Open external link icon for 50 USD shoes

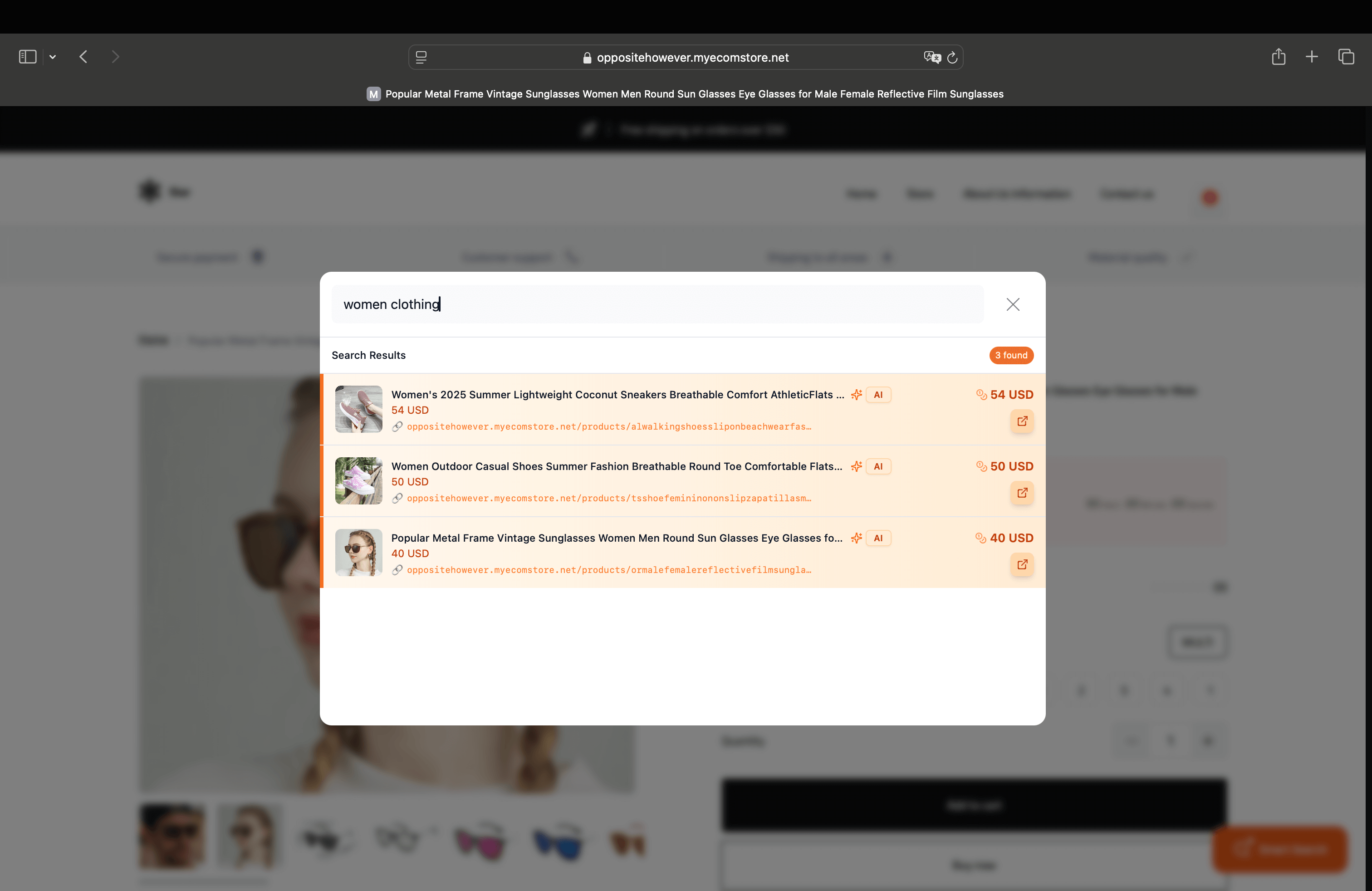coord(1021,493)
